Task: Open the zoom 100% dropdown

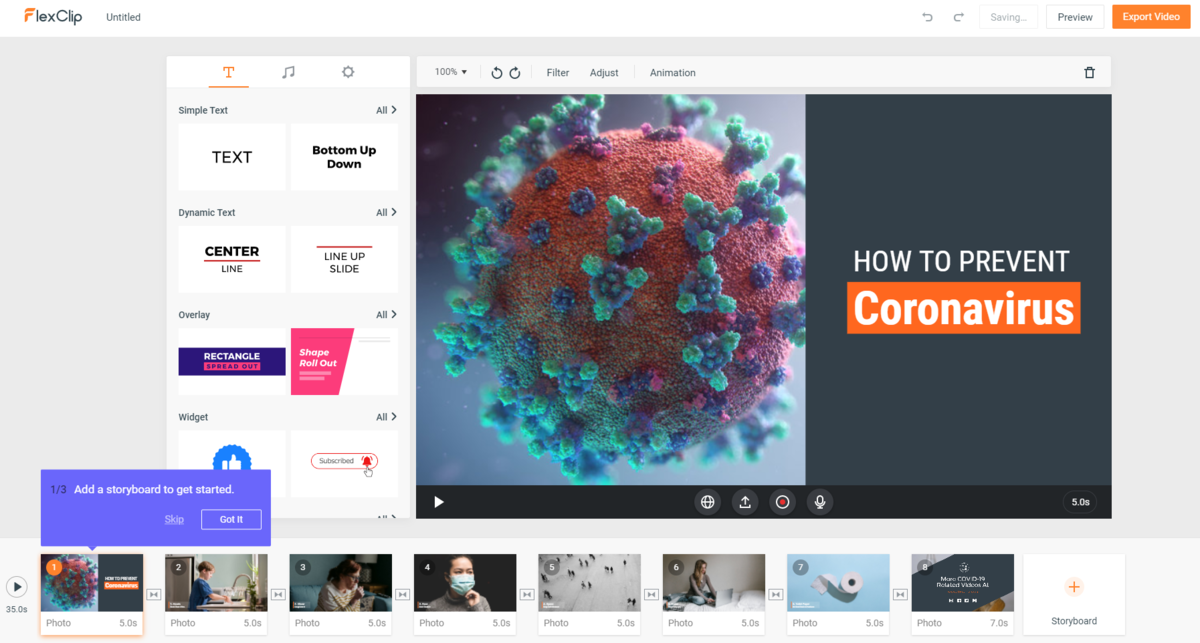Action: 451,72
